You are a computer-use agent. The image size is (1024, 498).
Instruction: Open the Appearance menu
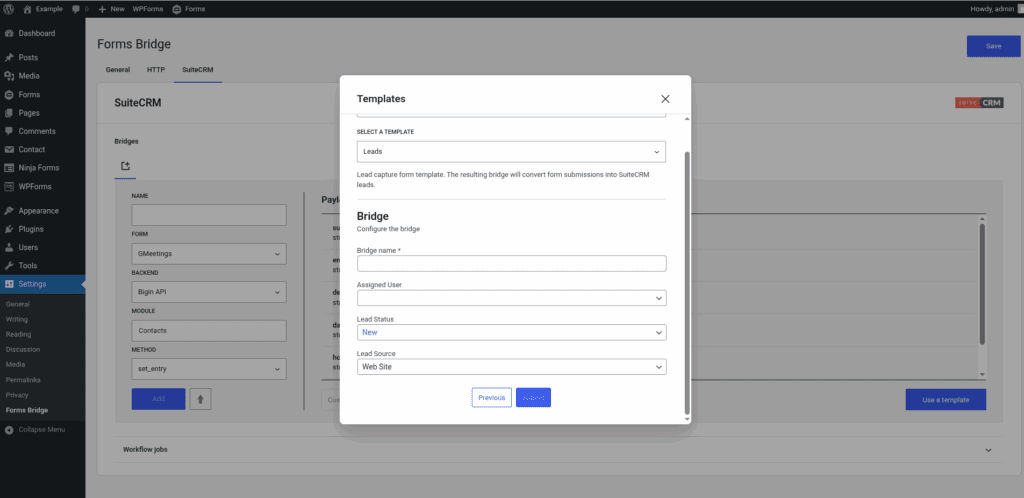coord(42,211)
